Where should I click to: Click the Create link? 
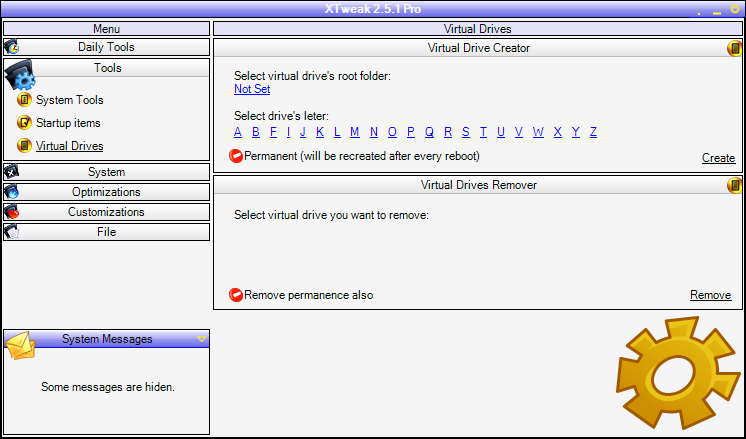pos(718,158)
